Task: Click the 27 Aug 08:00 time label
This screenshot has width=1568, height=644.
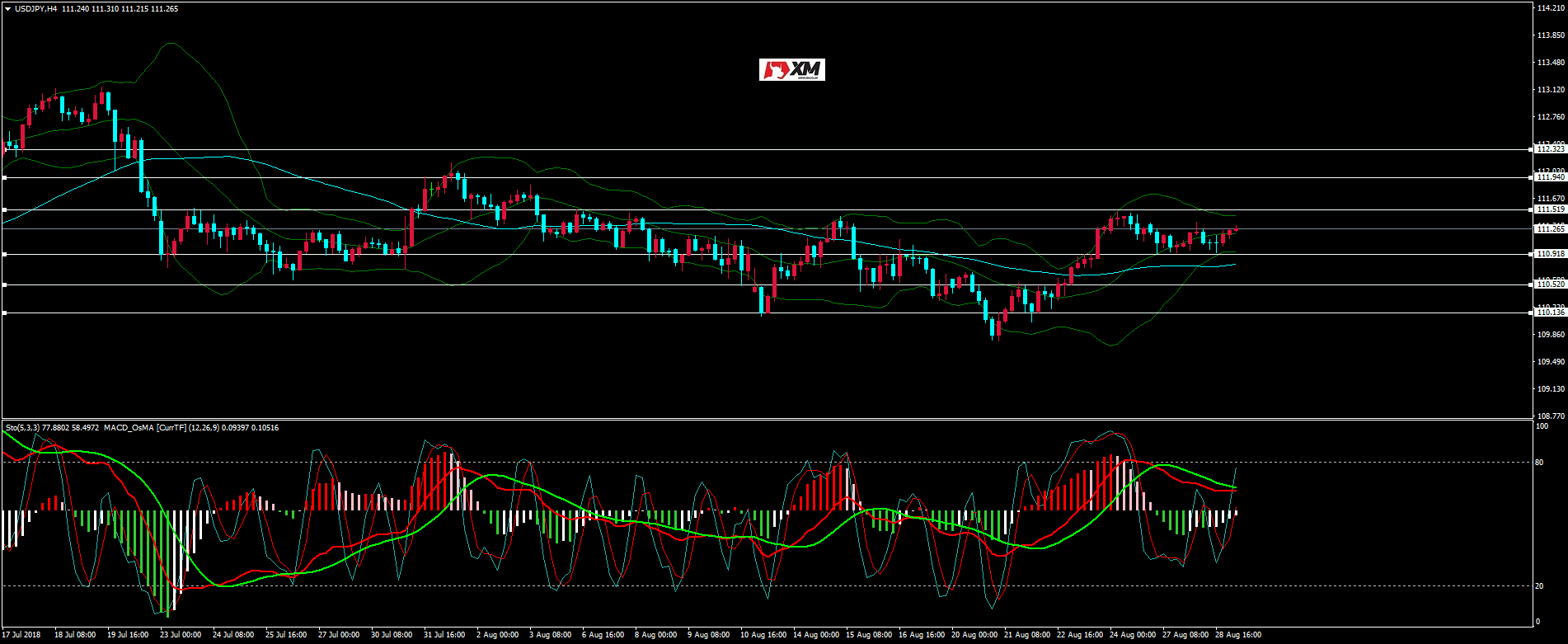Action: coord(1184,635)
